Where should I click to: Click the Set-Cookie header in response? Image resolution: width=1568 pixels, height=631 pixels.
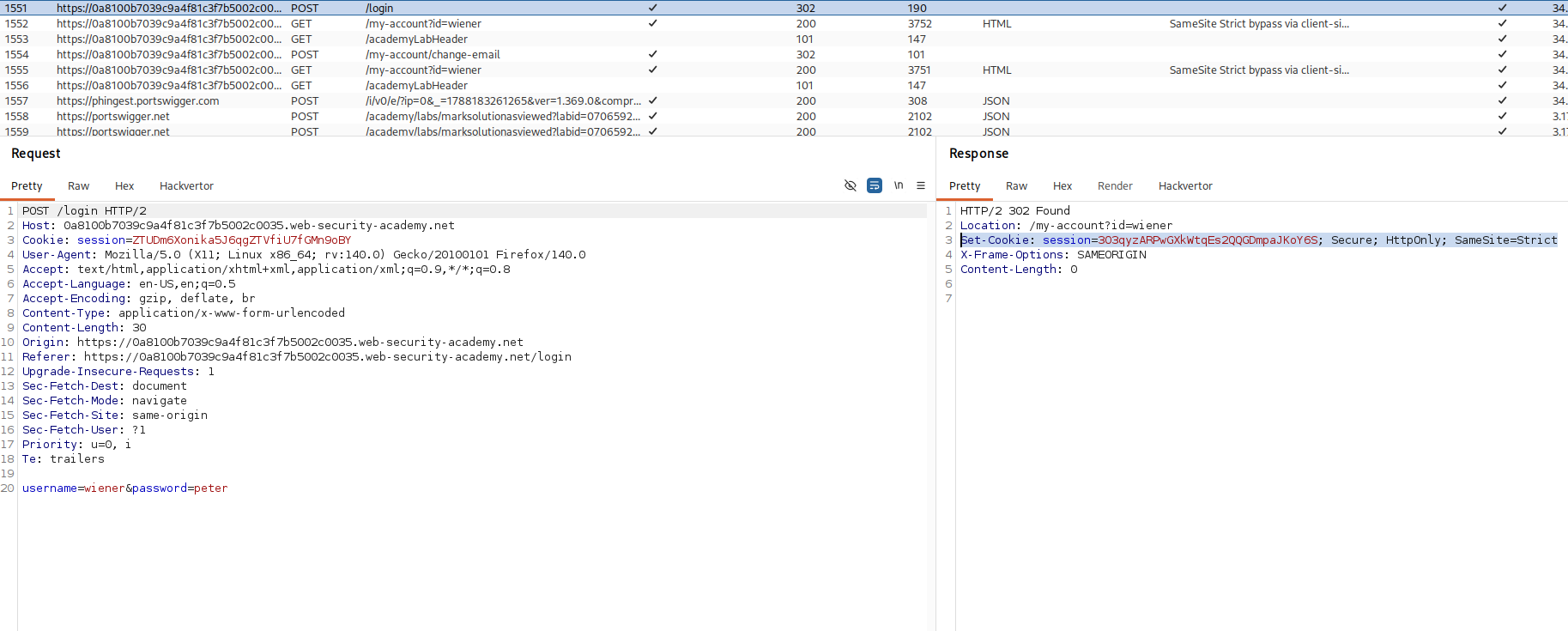[1258, 240]
